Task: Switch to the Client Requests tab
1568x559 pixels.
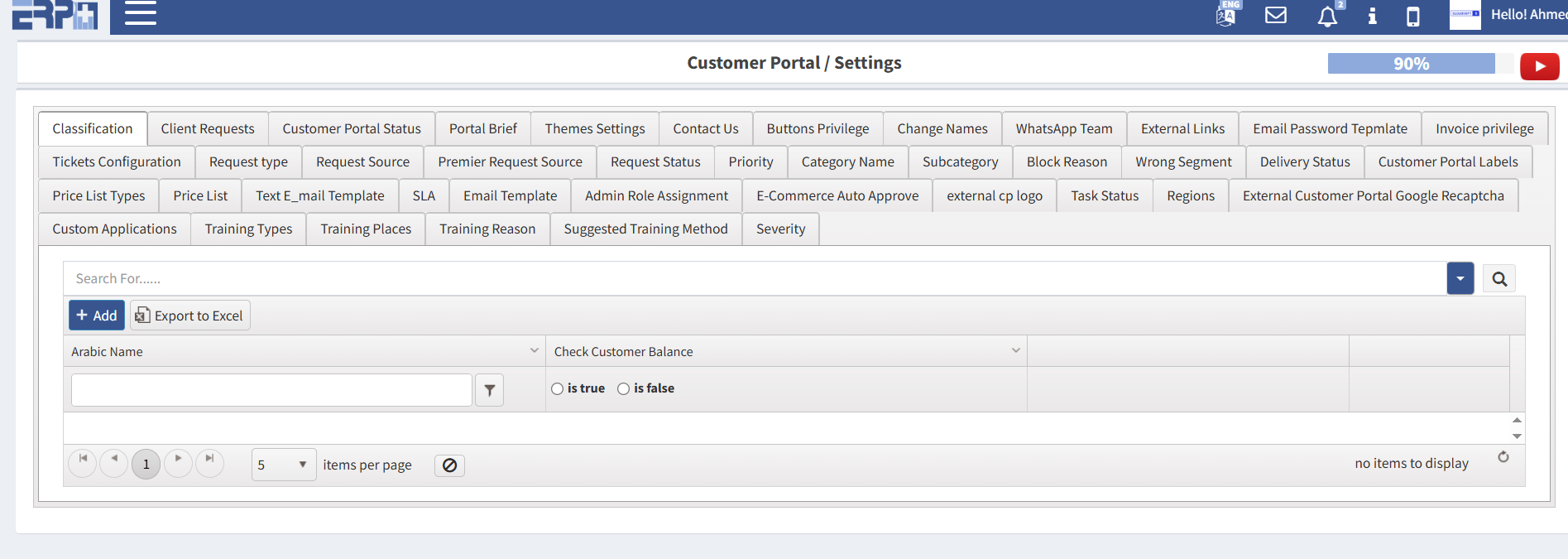Action: [x=208, y=128]
